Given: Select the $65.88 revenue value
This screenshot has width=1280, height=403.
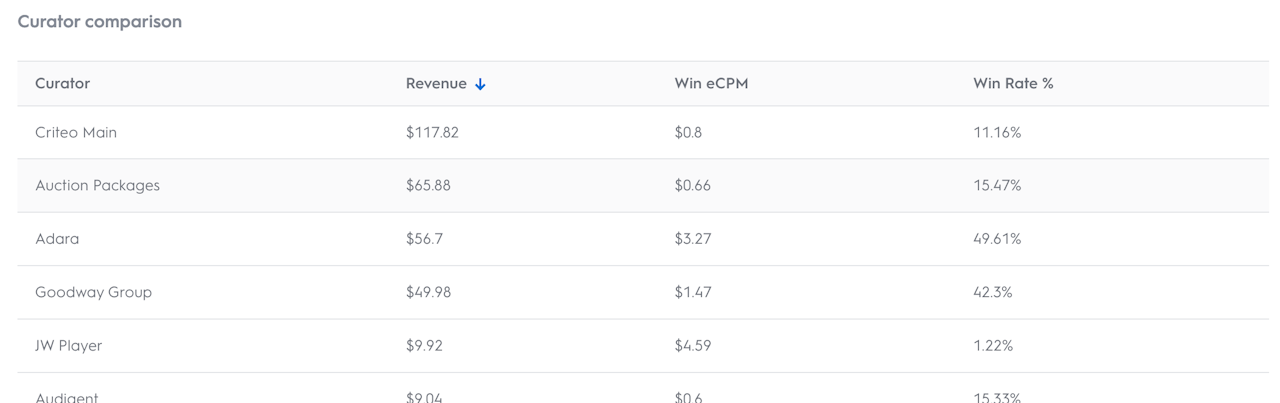Looking at the screenshot, I should click(428, 186).
